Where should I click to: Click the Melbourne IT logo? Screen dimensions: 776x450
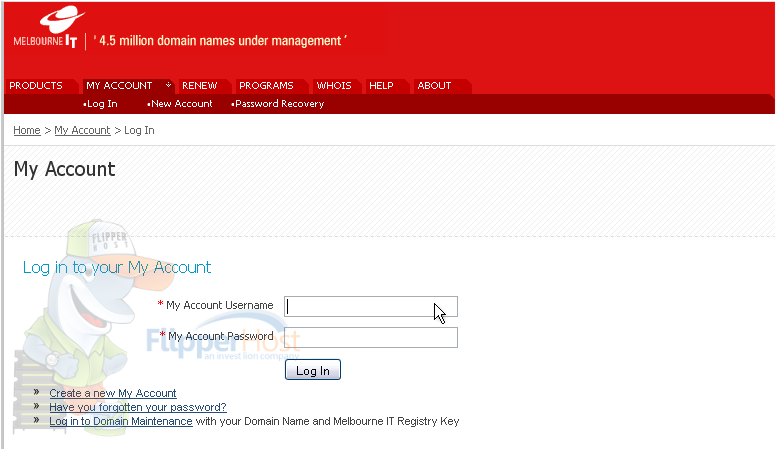point(48,27)
